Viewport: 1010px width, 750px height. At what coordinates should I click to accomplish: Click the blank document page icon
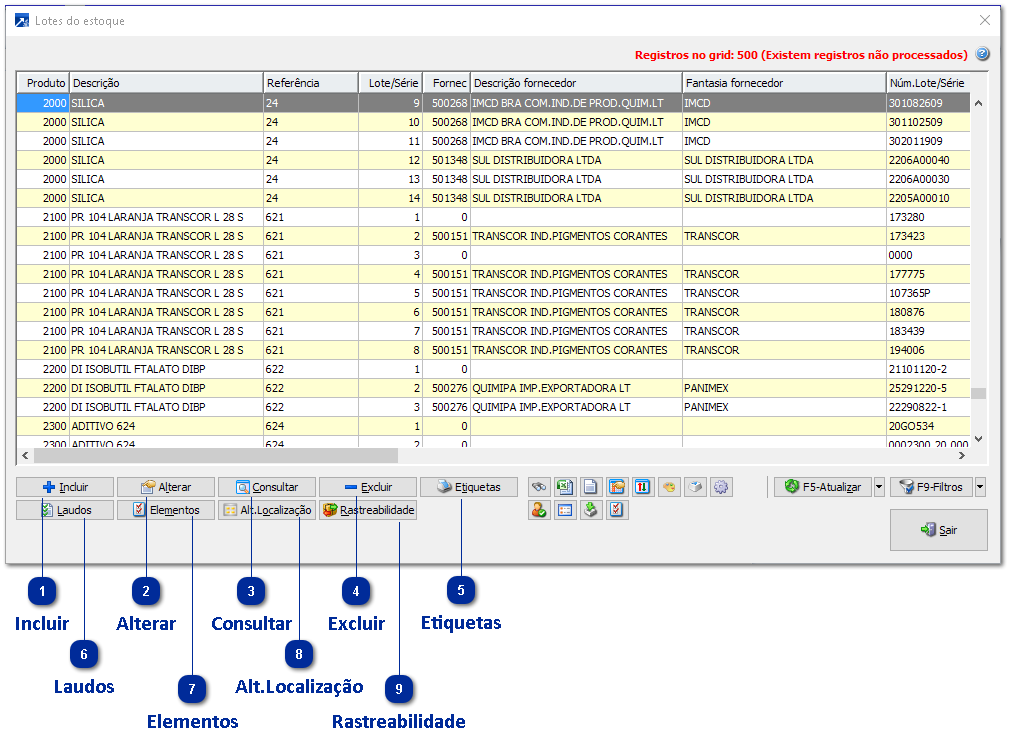(x=591, y=487)
